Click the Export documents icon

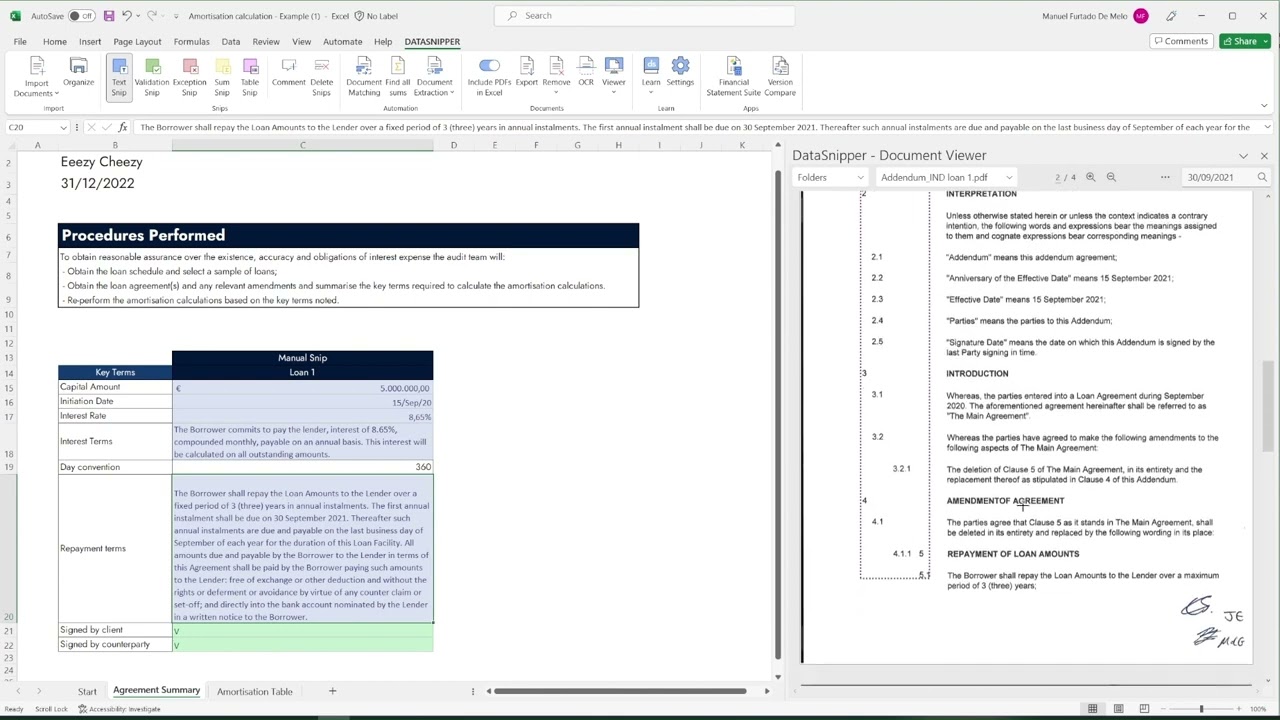[527, 77]
